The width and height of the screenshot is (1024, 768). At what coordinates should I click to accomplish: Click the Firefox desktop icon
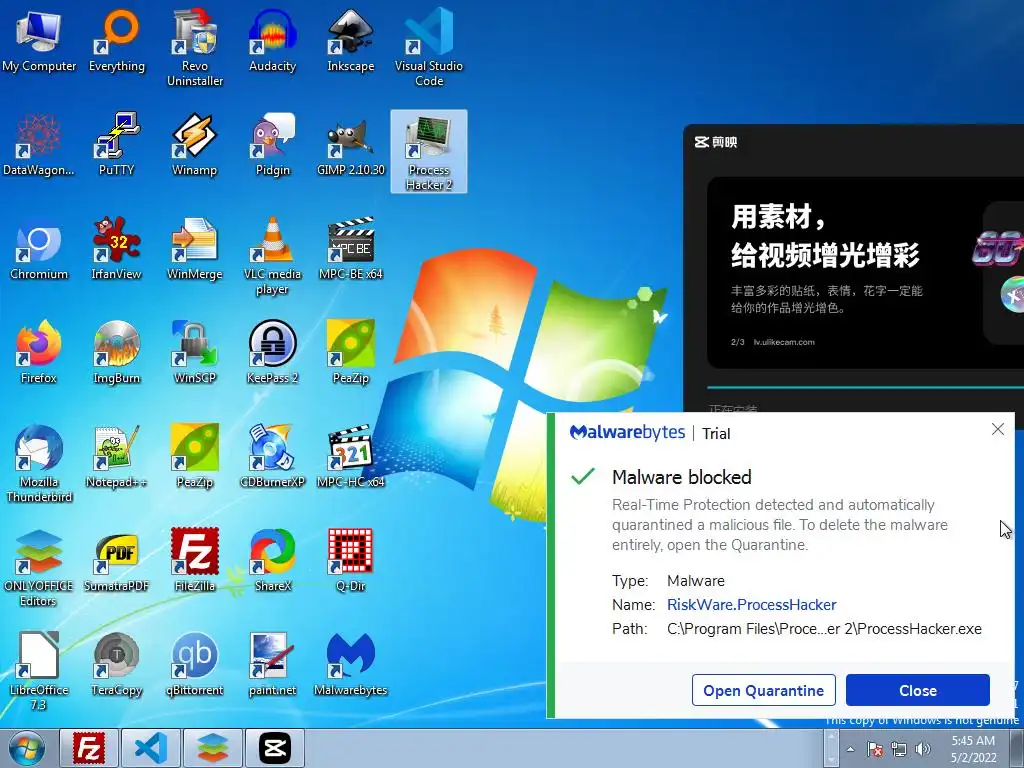click(39, 351)
